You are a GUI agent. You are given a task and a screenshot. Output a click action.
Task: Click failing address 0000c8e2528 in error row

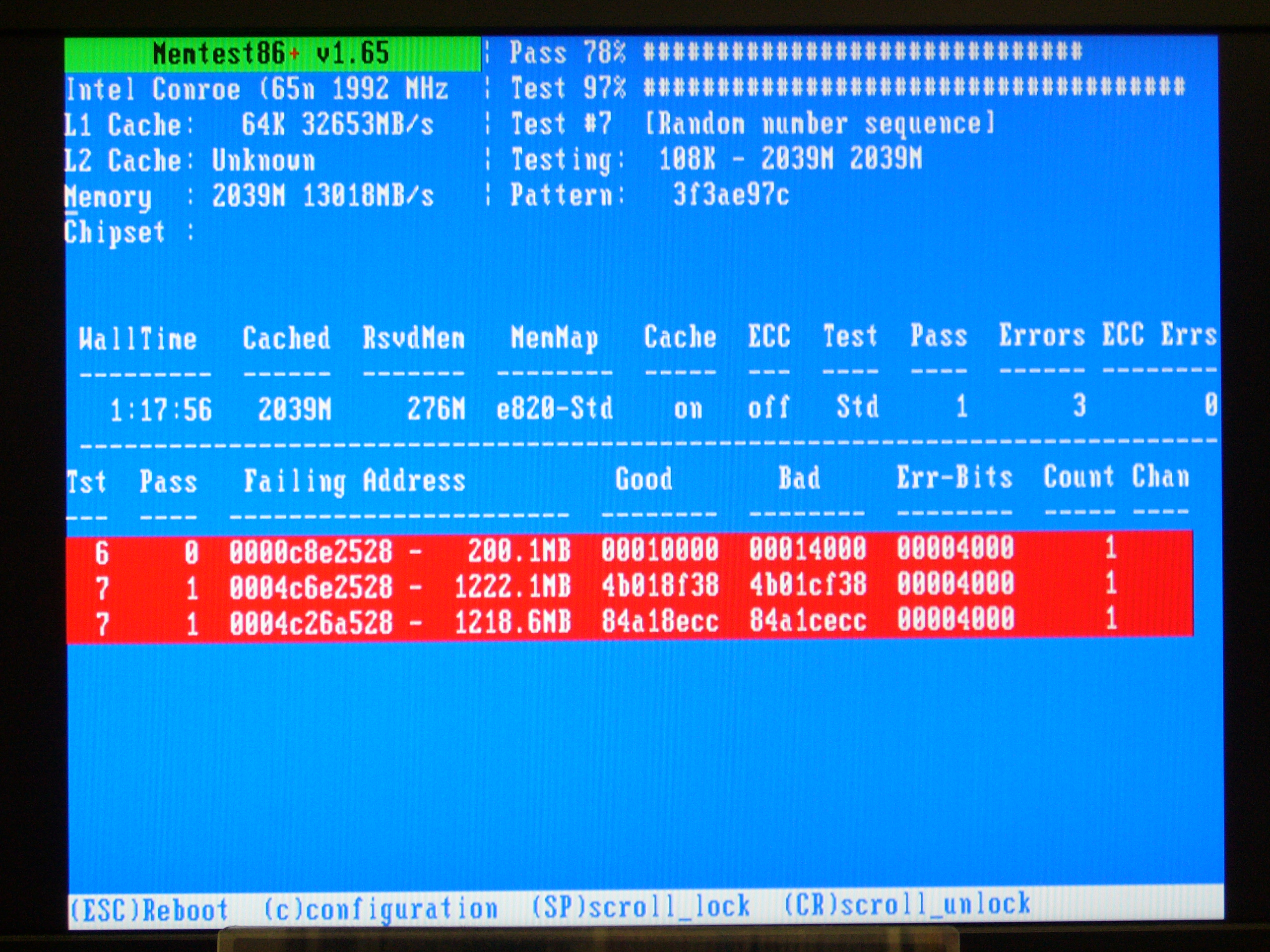tap(311, 551)
